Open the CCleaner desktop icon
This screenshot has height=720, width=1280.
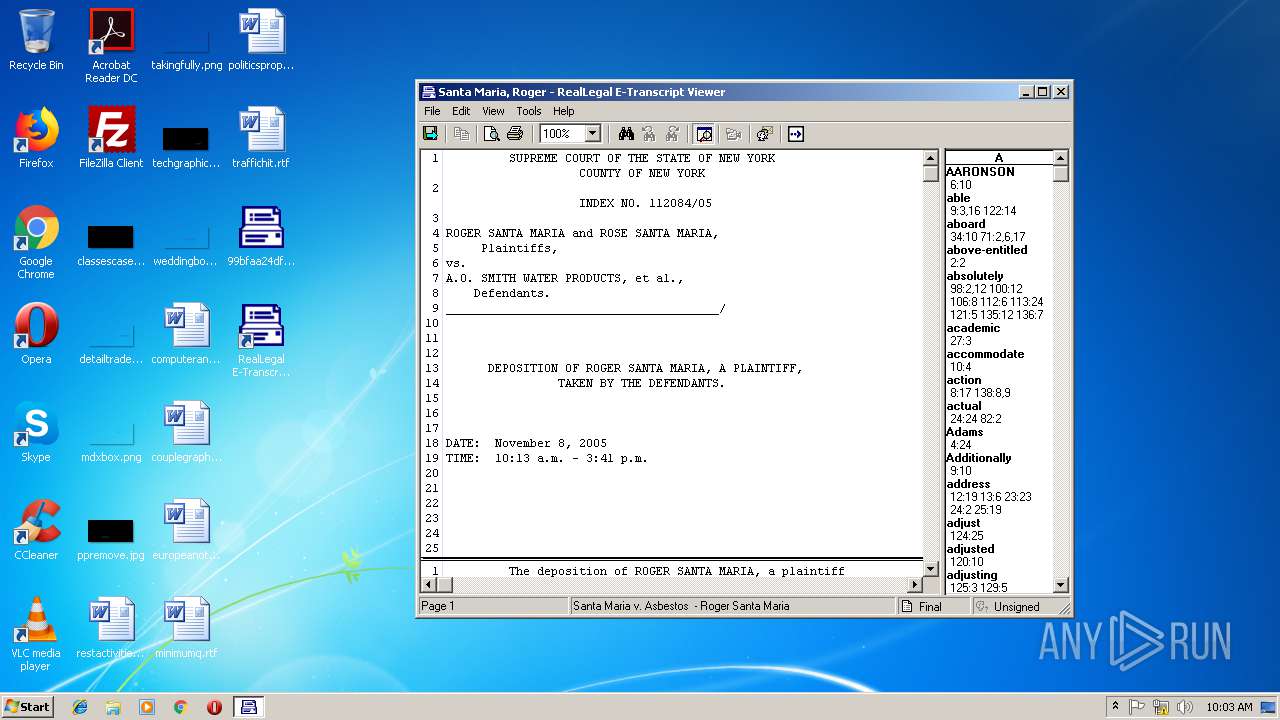(x=36, y=530)
